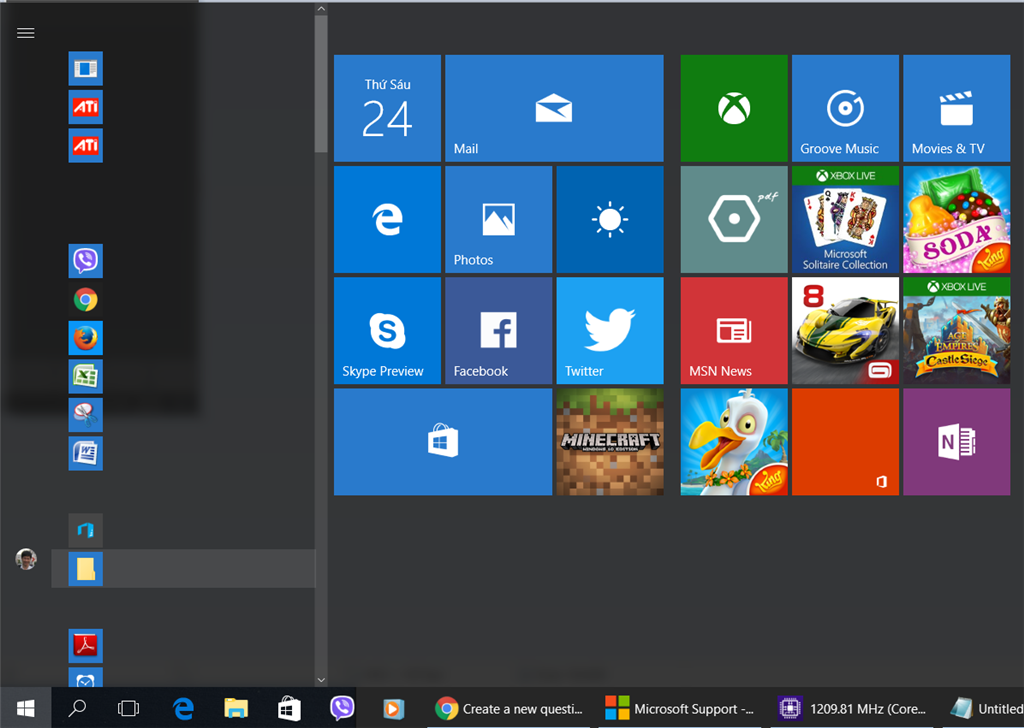Open the Viber app in the Start list
This screenshot has width=1024, height=728.
click(86, 261)
